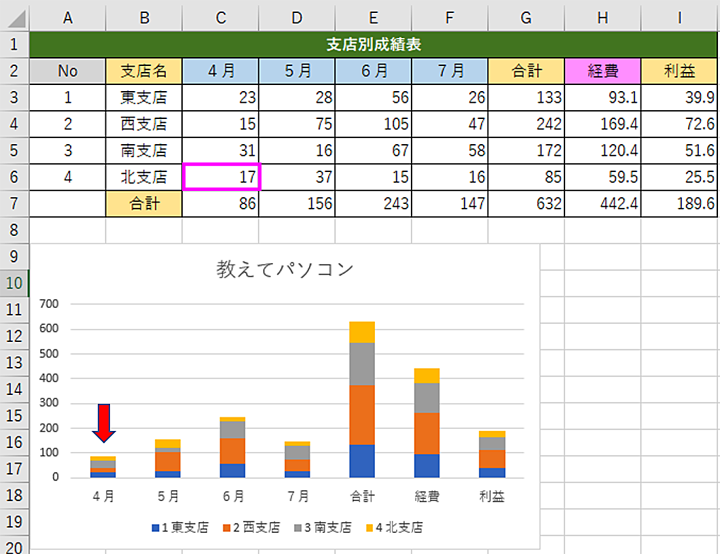Select the 東支店 cell in the table

[x=144, y=97]
